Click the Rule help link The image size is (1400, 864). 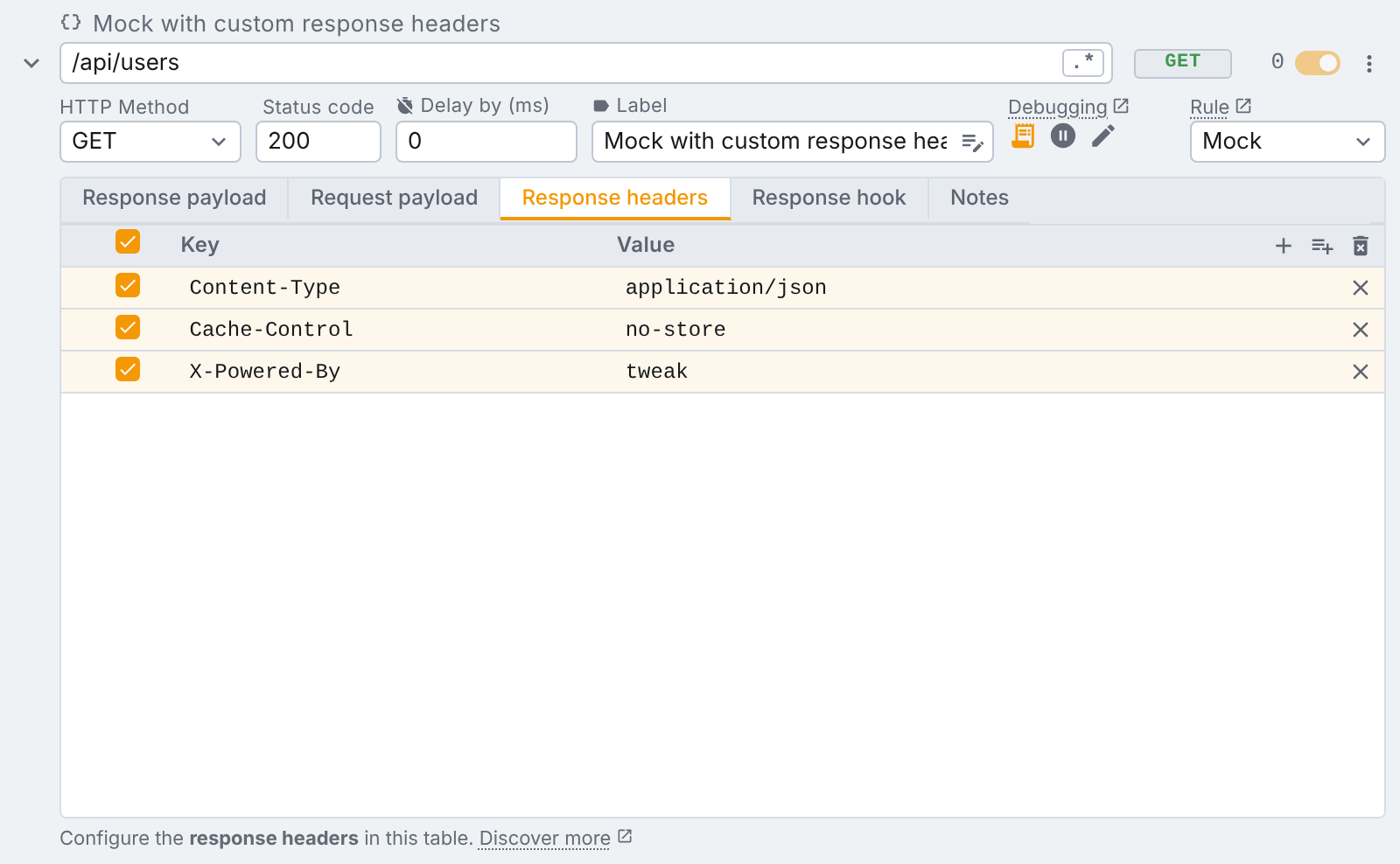[x=1210, y=107]
